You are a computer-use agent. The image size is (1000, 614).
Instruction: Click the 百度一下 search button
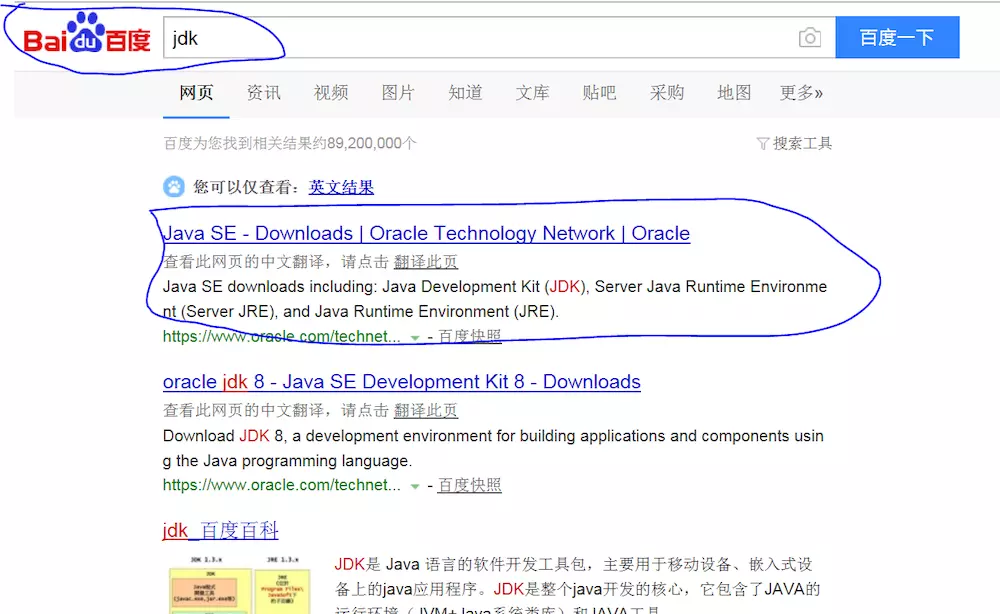click(x=897, y=38)
